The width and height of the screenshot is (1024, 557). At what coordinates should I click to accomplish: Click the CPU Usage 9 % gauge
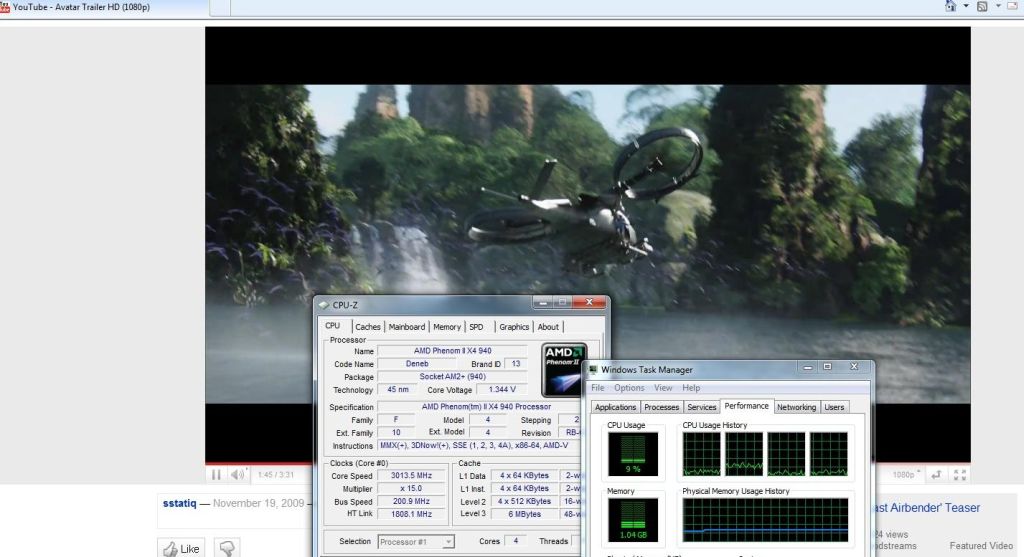(633, 454)
